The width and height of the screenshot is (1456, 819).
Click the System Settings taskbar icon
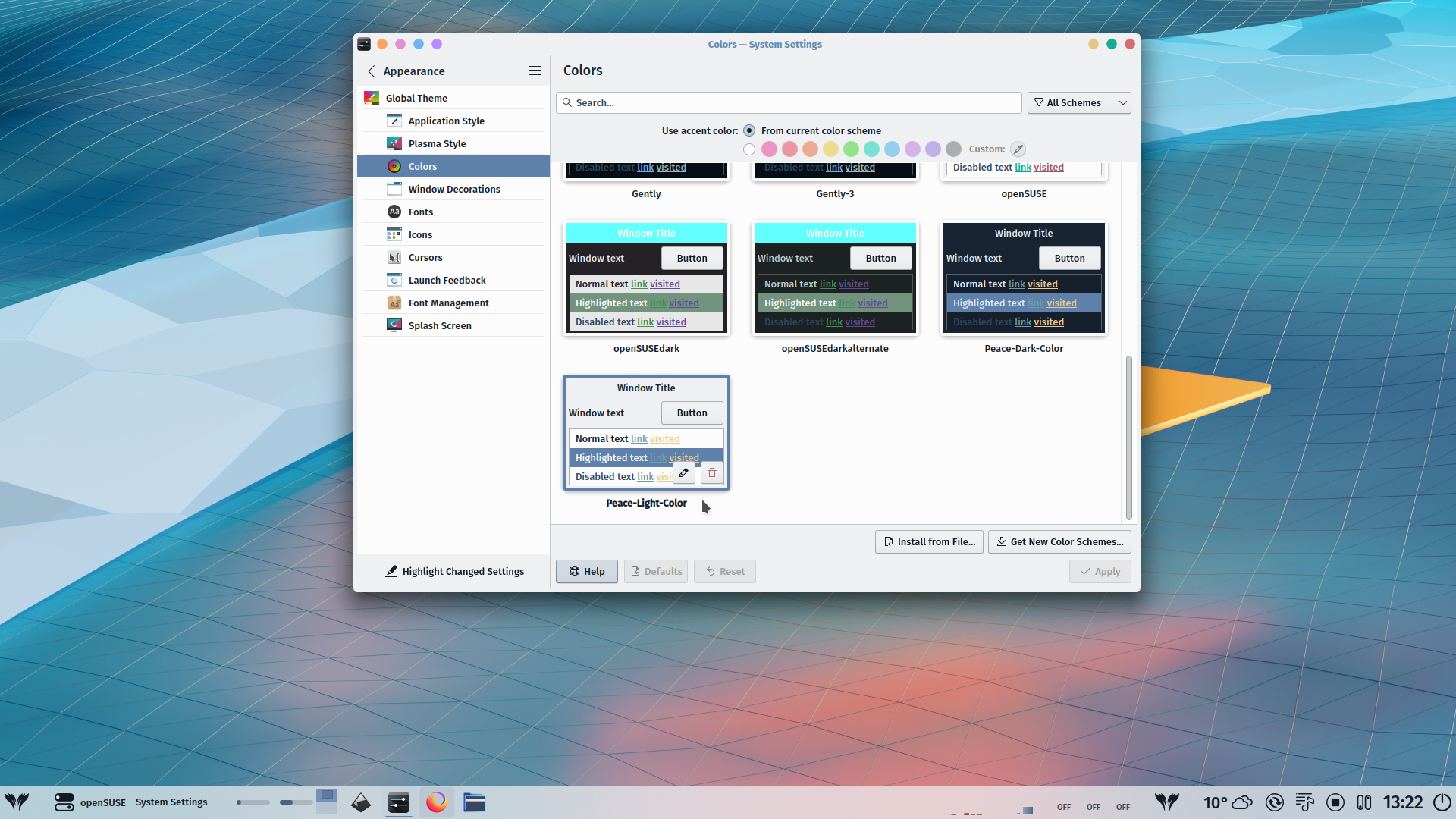tap(399, 802)
